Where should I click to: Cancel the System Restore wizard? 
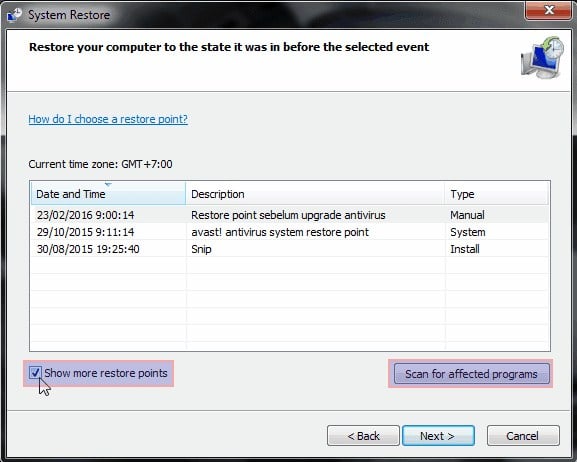pyautogui.click(x=523, y=436)
